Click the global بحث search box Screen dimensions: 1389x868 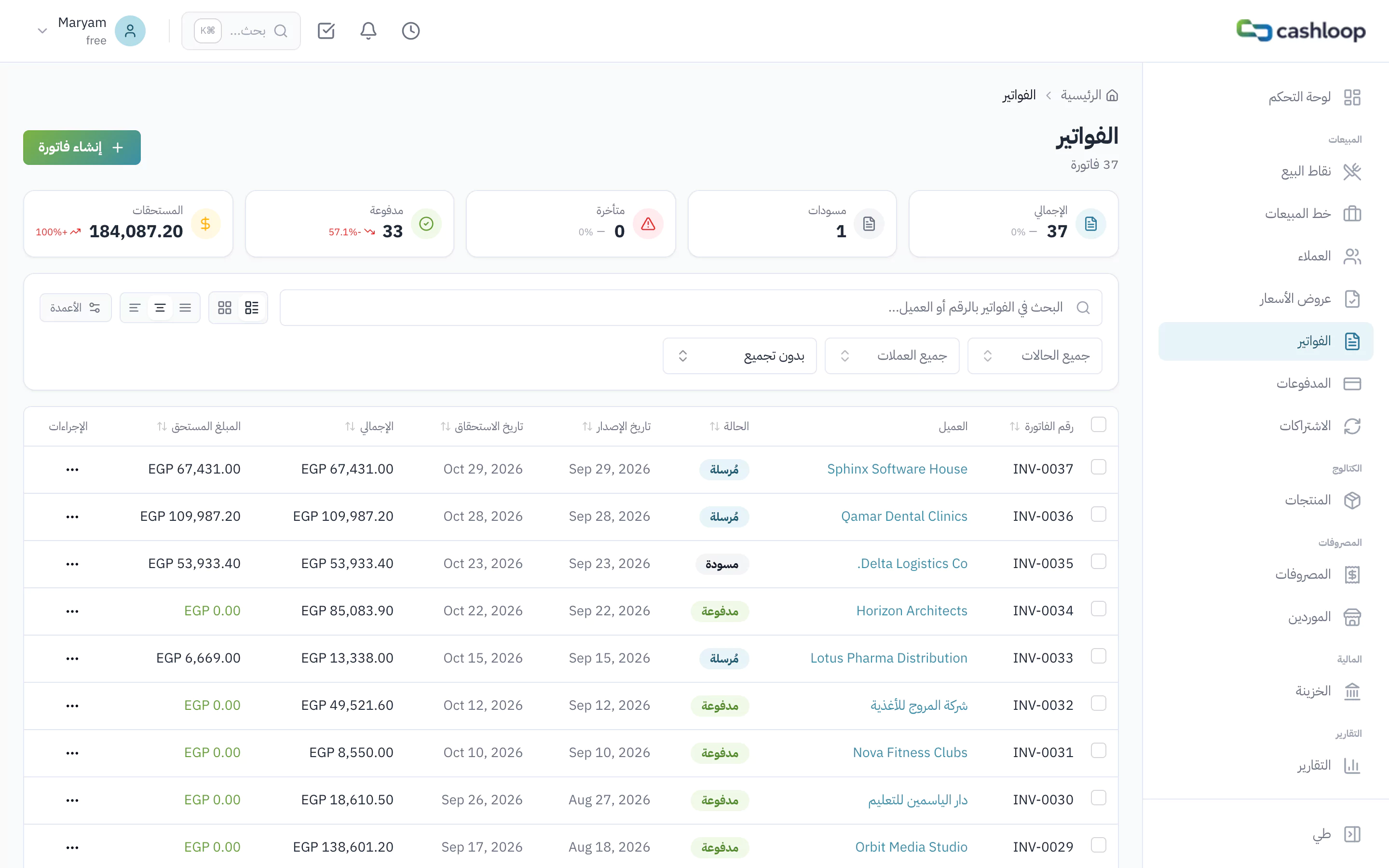(x=241, y=31)
